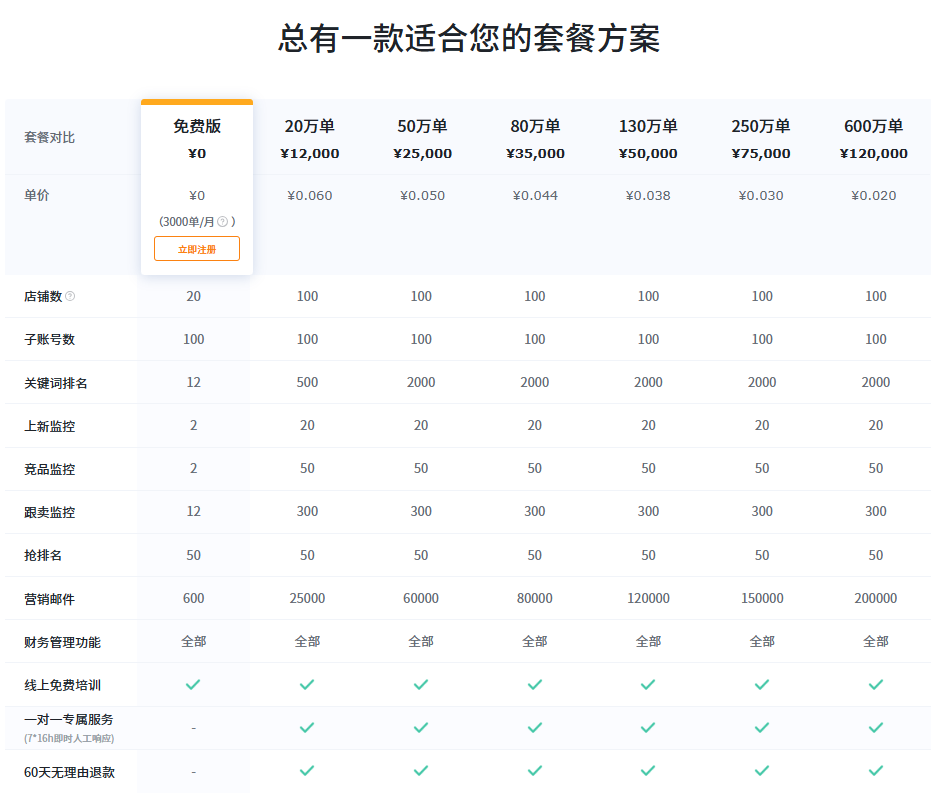Click 600万单 checkmark in 一对一专属服务 row

point(876,727)
